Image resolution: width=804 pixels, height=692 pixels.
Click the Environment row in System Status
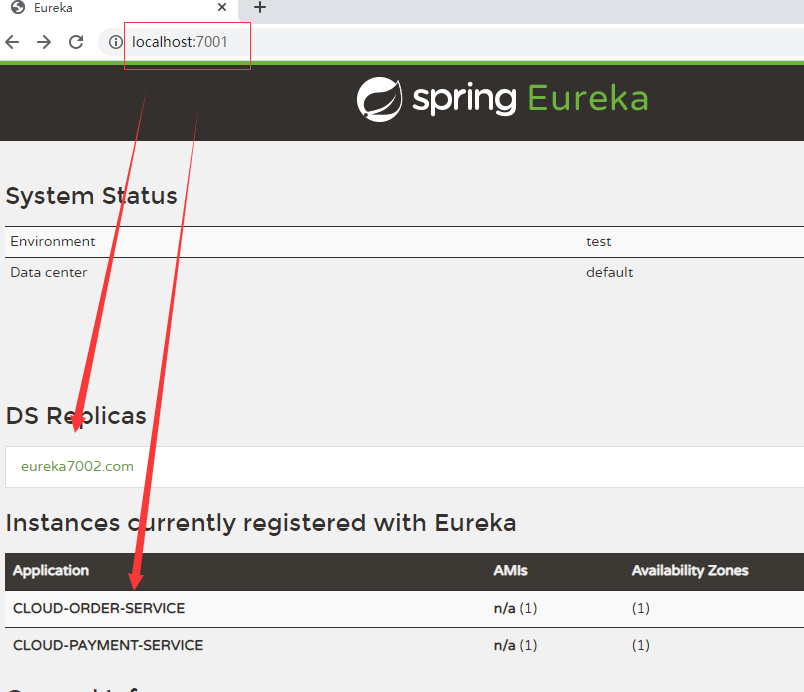tap(53, 241)
